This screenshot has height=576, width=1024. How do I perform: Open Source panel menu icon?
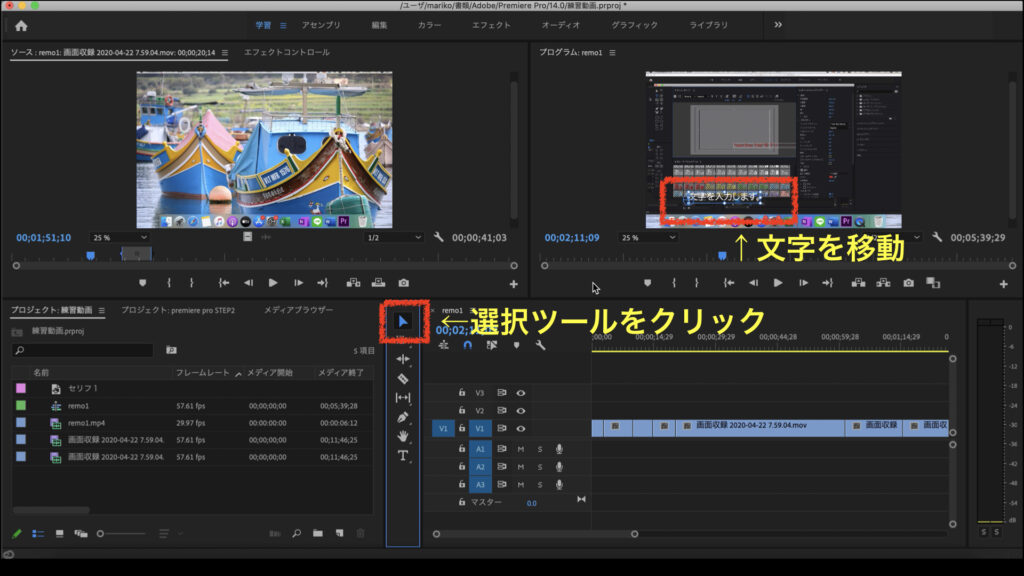(225, 53)
